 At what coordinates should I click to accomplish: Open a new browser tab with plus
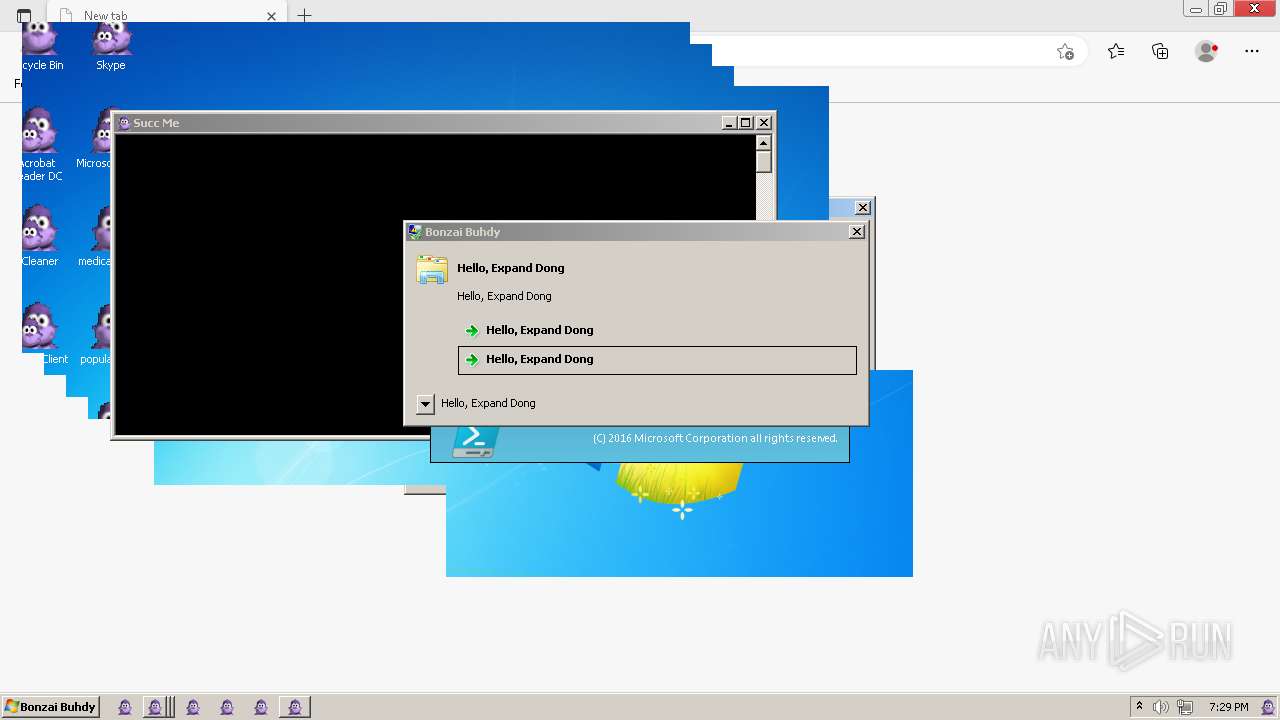305,15
